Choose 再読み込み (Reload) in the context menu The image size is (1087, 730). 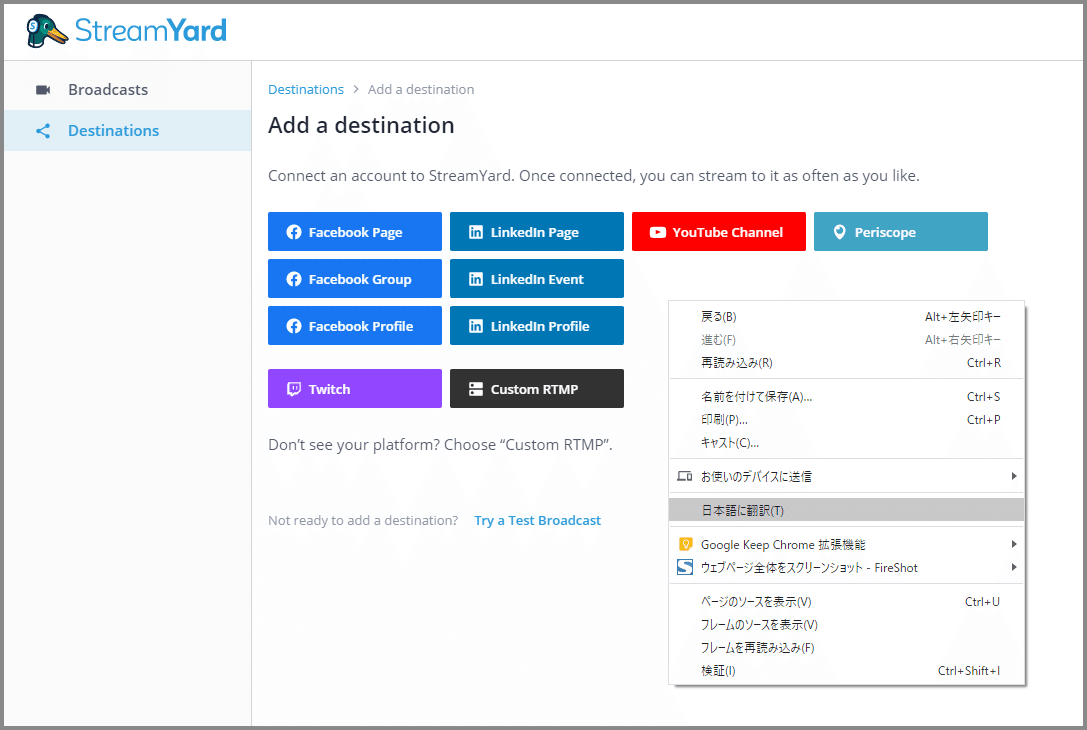736,363
